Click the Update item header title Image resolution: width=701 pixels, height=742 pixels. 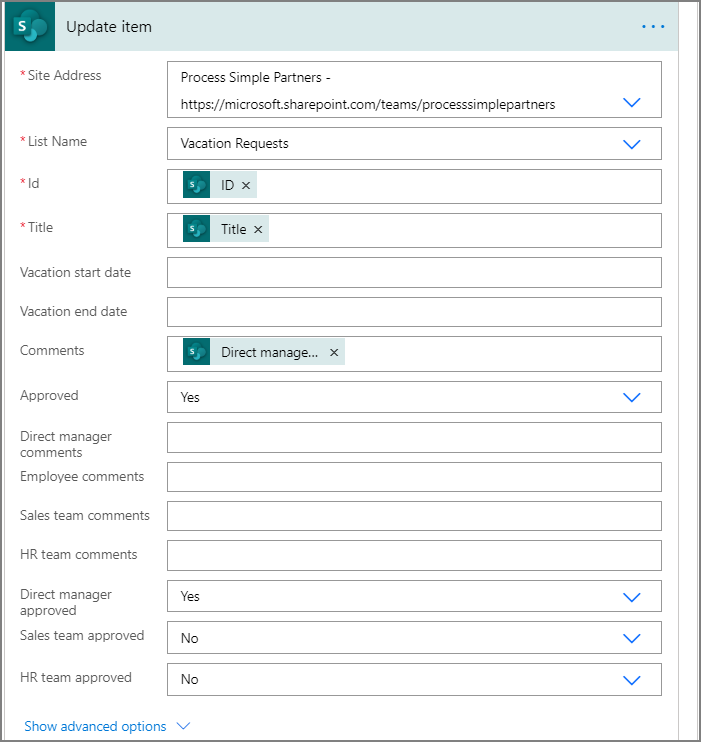(109, 27)
